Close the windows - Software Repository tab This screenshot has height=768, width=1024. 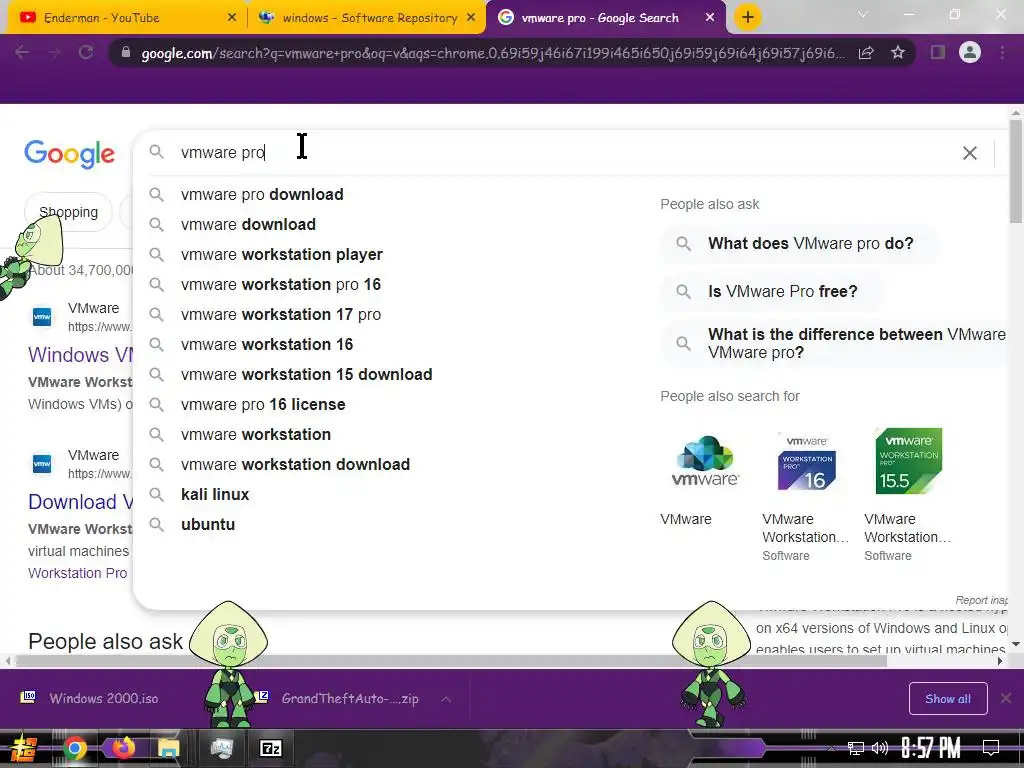(471, 18)
